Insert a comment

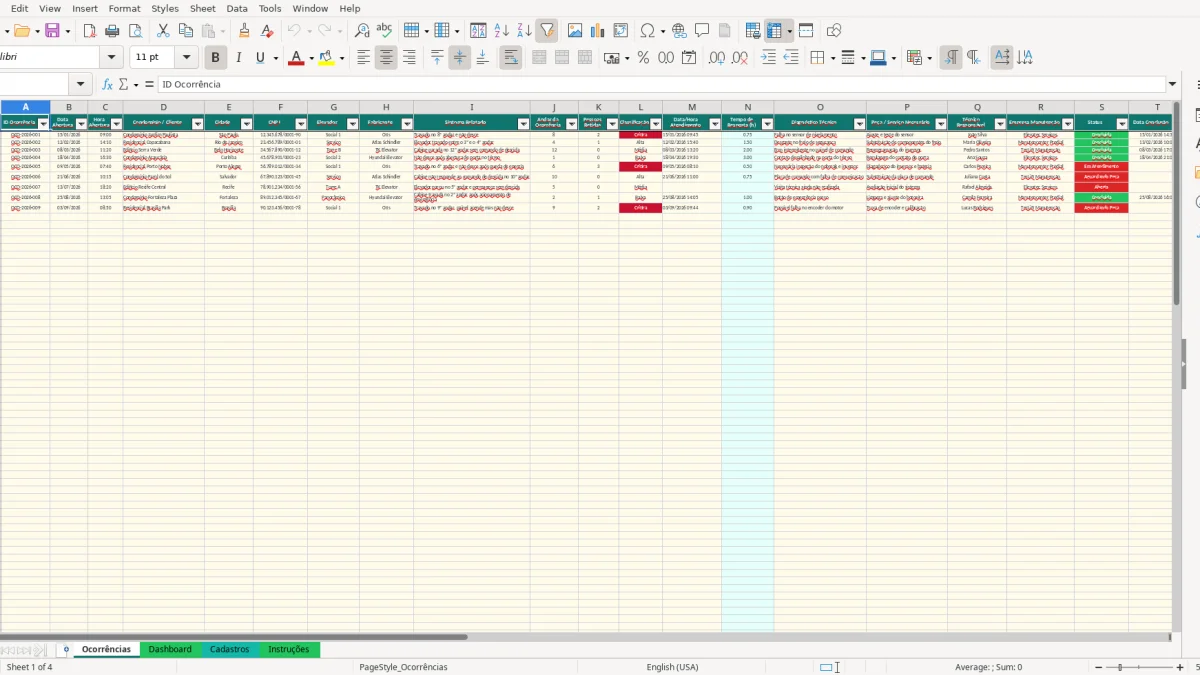(x=703, y=31)
